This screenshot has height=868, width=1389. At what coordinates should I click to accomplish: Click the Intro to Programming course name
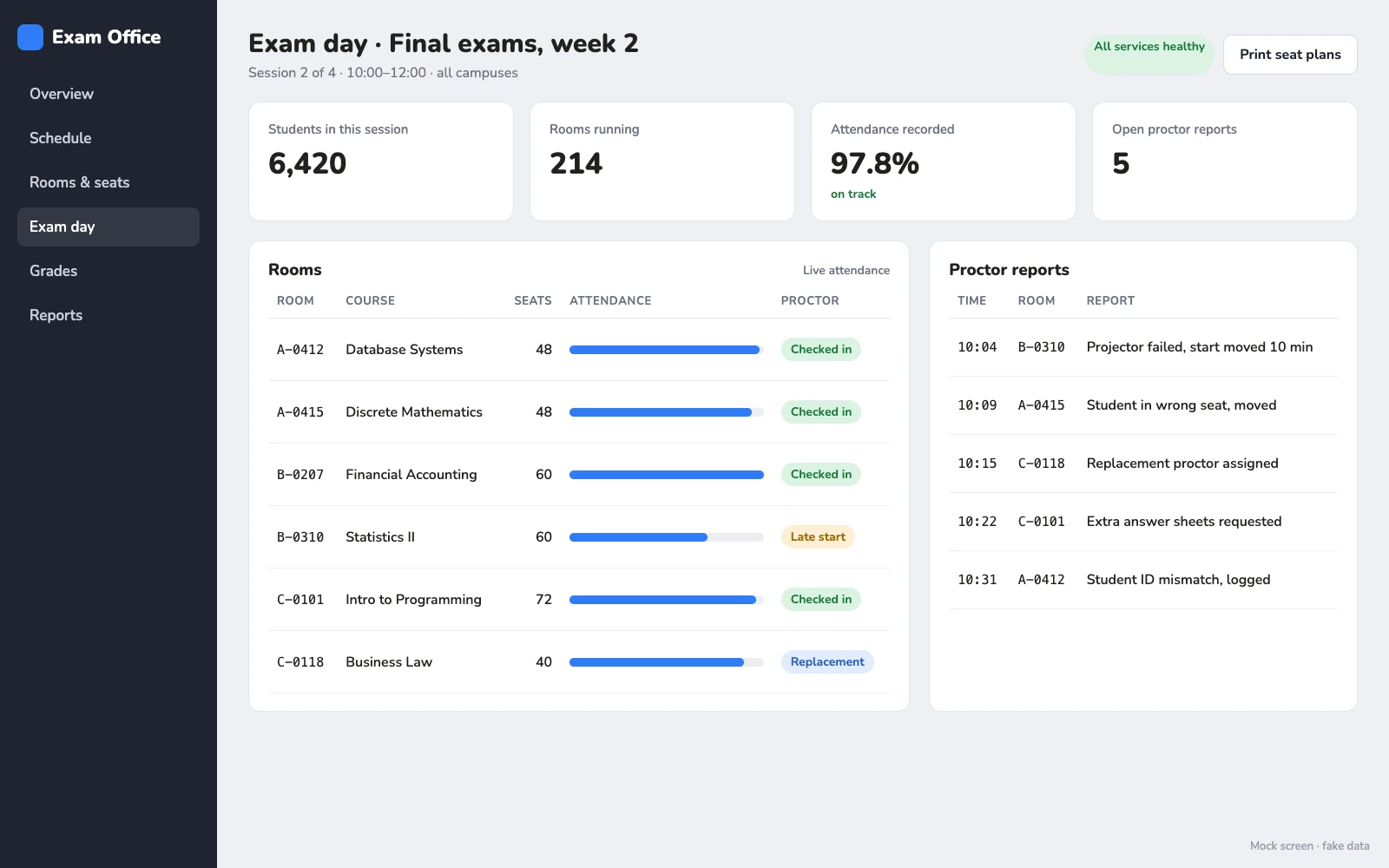[x=413, y=600]
